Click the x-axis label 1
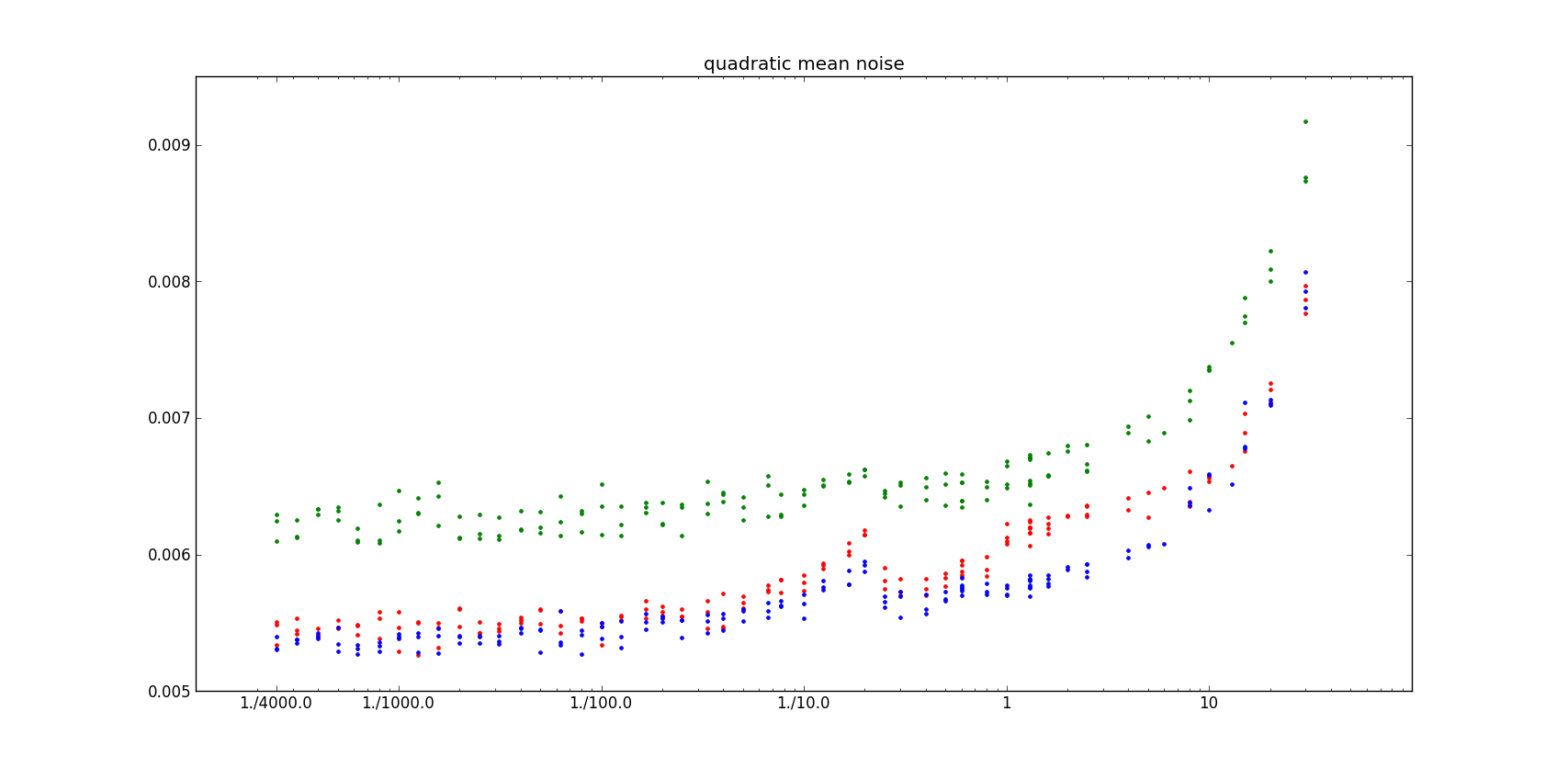The height and width of the screenshot is (768, 1568). [x=1007, y=704]
